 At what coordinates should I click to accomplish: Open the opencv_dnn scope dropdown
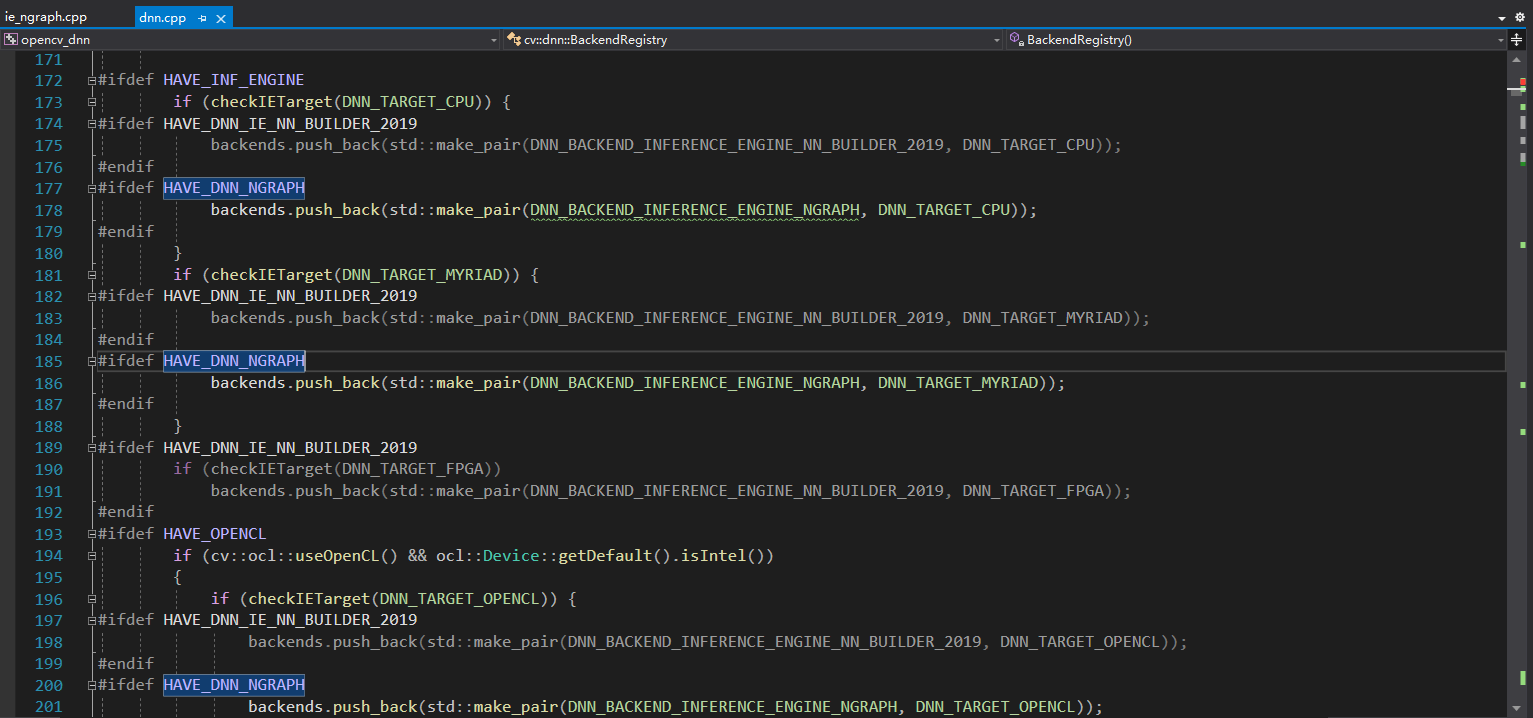(493, 40)
